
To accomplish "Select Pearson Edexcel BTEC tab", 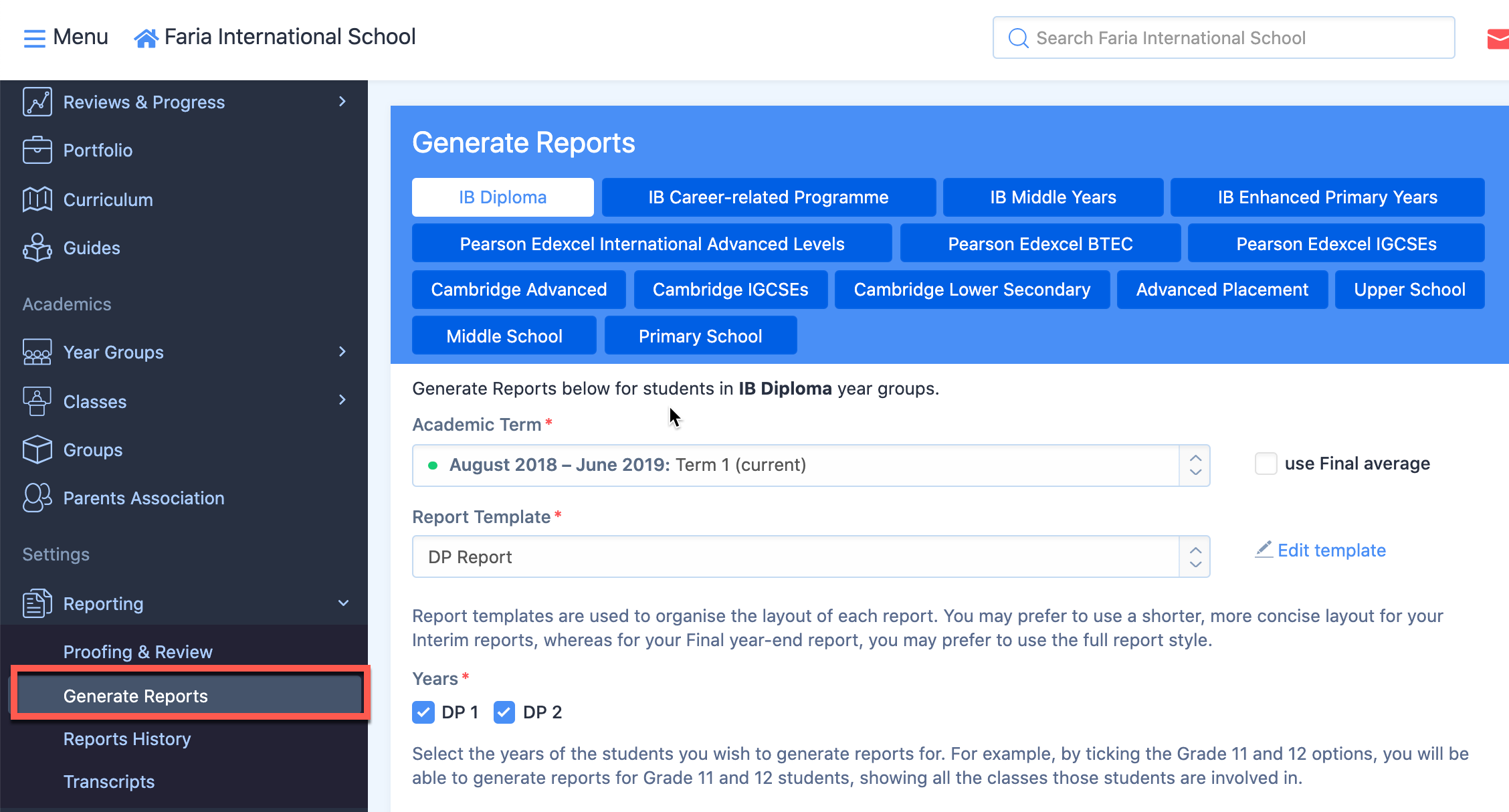I will pos(1041,243).
